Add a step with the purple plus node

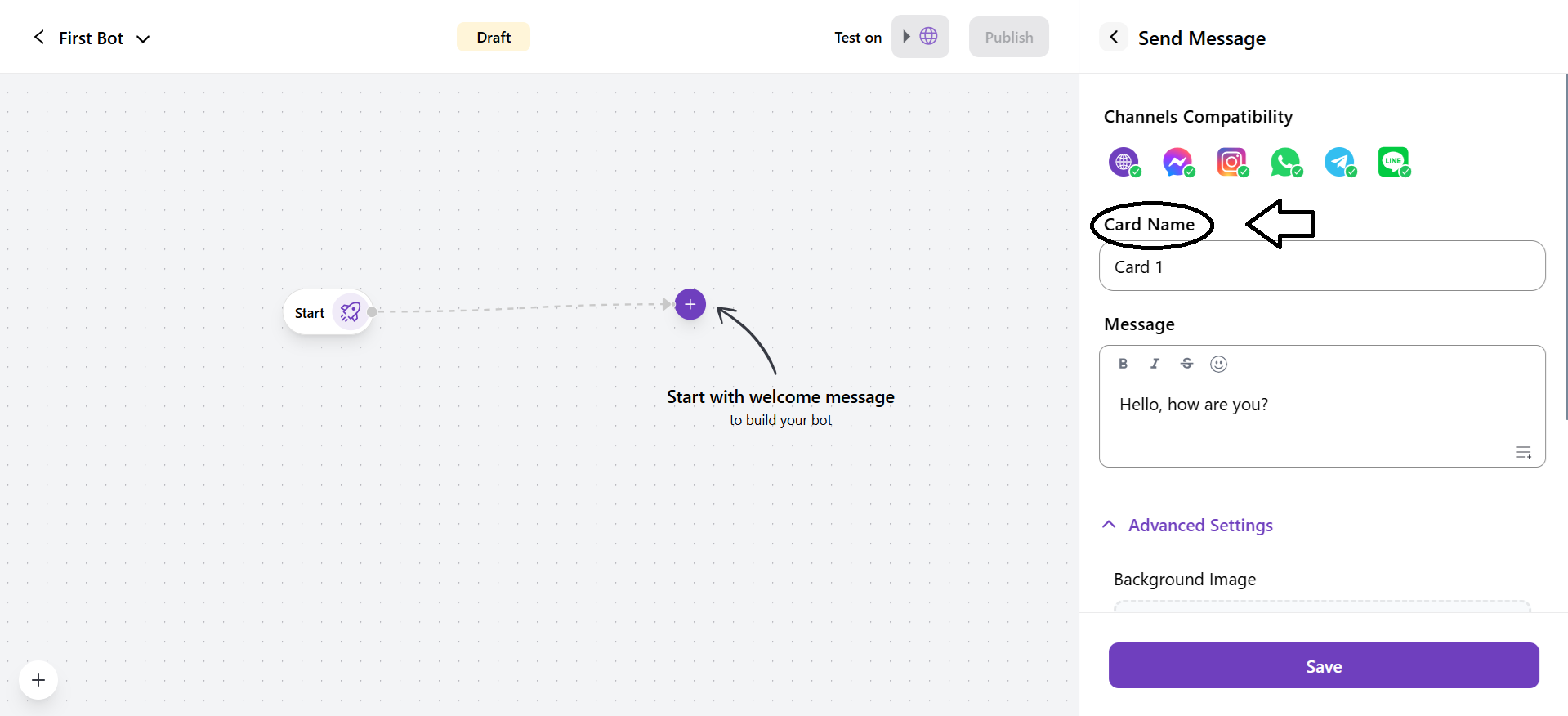tap(690, 304)
